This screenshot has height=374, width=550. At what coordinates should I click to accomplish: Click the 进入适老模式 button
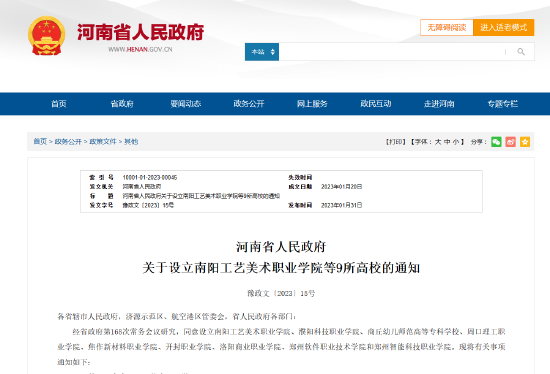(503, 27)
